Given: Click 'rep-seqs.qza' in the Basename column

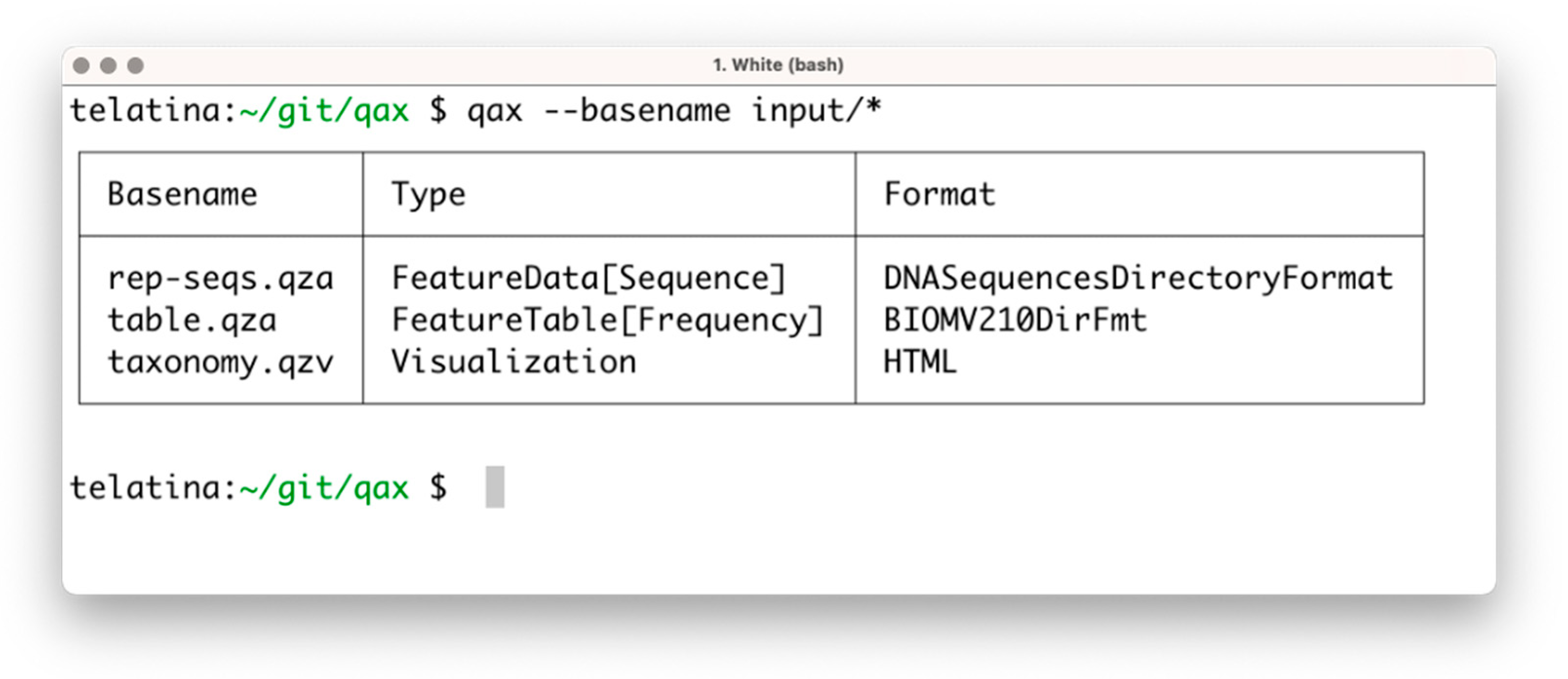Looking at the screenshot, I should click(220, 279).
